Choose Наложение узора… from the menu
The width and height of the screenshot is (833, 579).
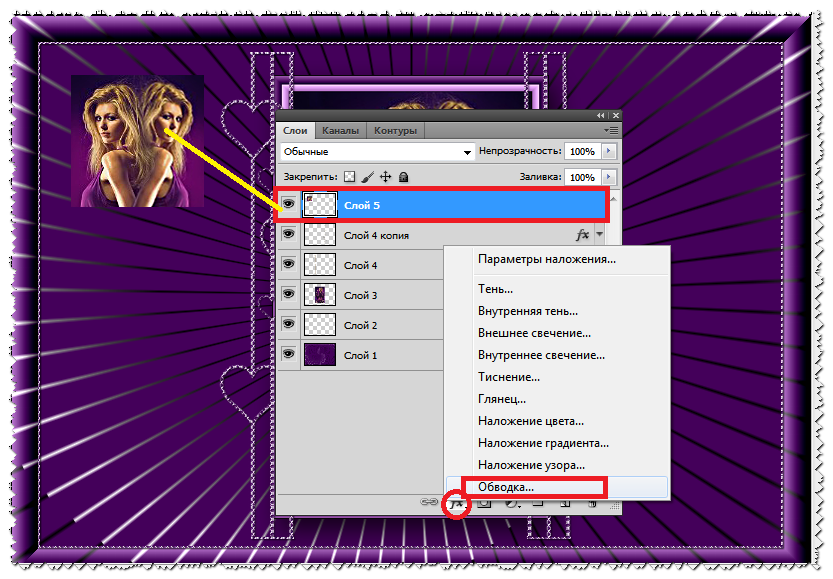(531, 465)
